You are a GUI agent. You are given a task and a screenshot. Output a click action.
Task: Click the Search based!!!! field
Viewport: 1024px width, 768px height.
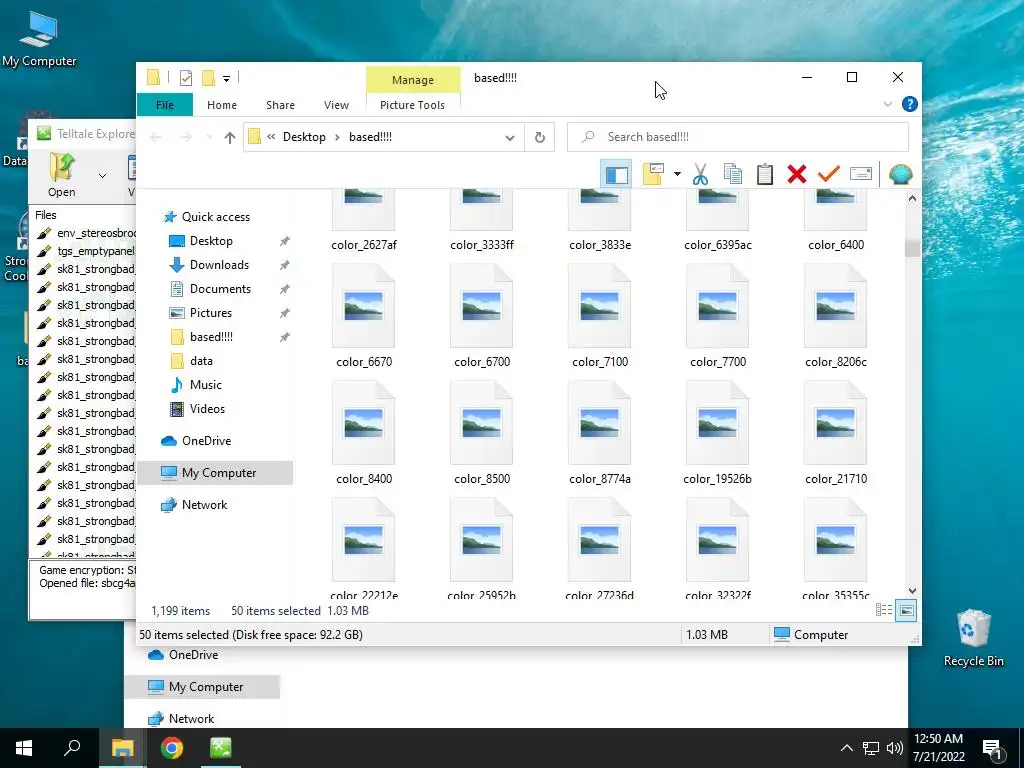click(737, 137)
